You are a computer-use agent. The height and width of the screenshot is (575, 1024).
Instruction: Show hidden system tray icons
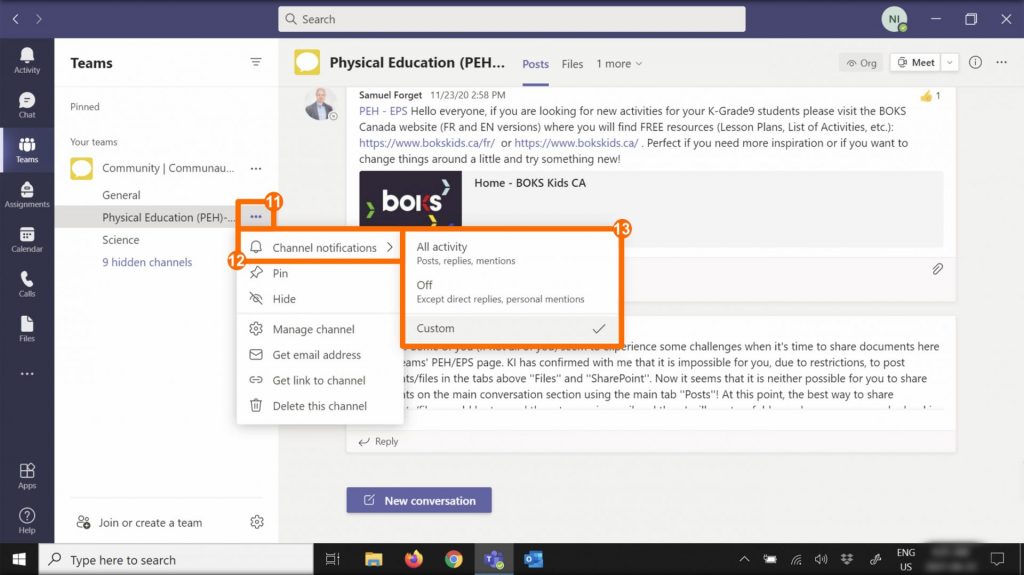pos(744,559)
